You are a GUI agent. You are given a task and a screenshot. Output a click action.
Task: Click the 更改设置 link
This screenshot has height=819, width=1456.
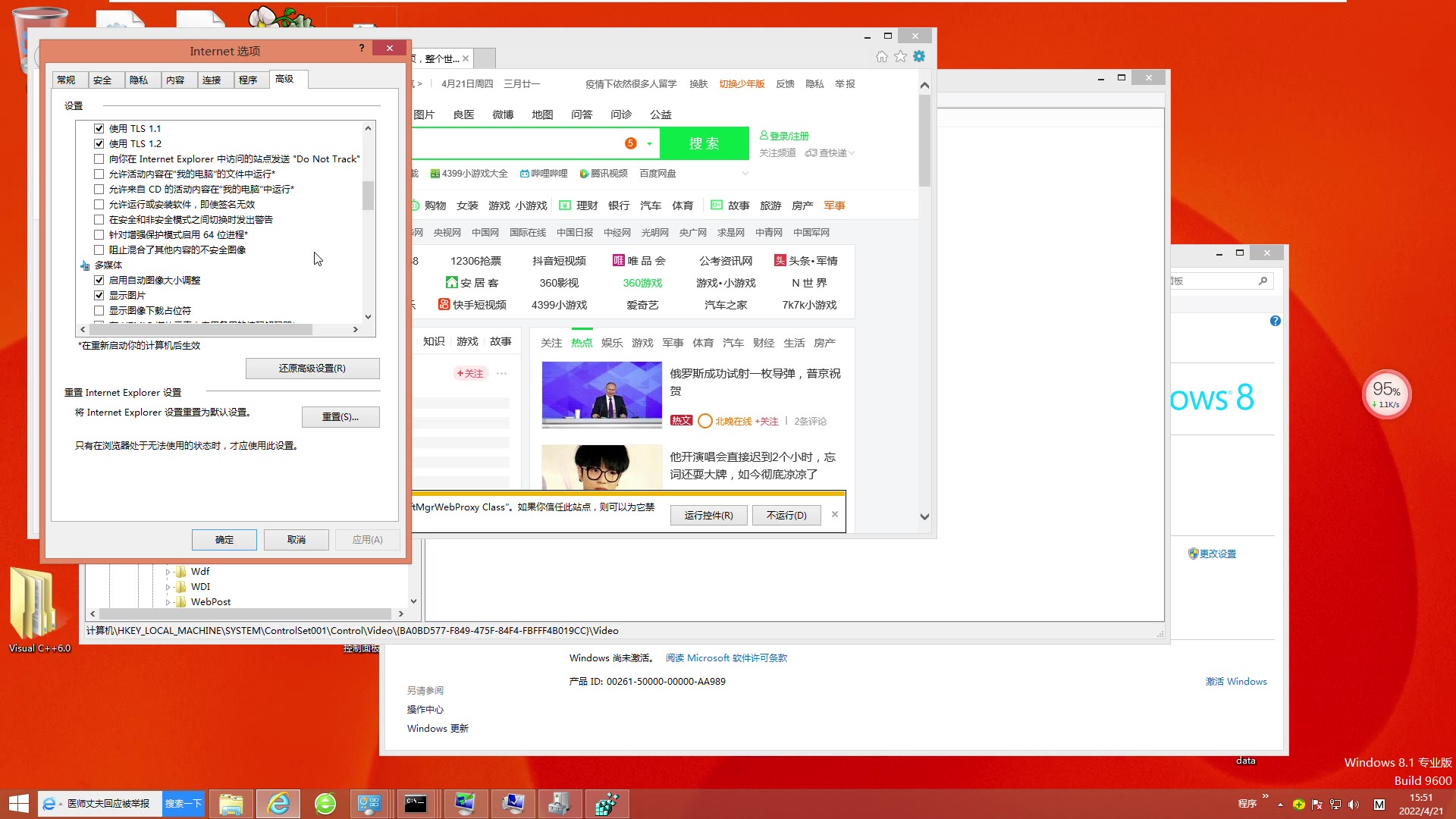click(1218, 554)
